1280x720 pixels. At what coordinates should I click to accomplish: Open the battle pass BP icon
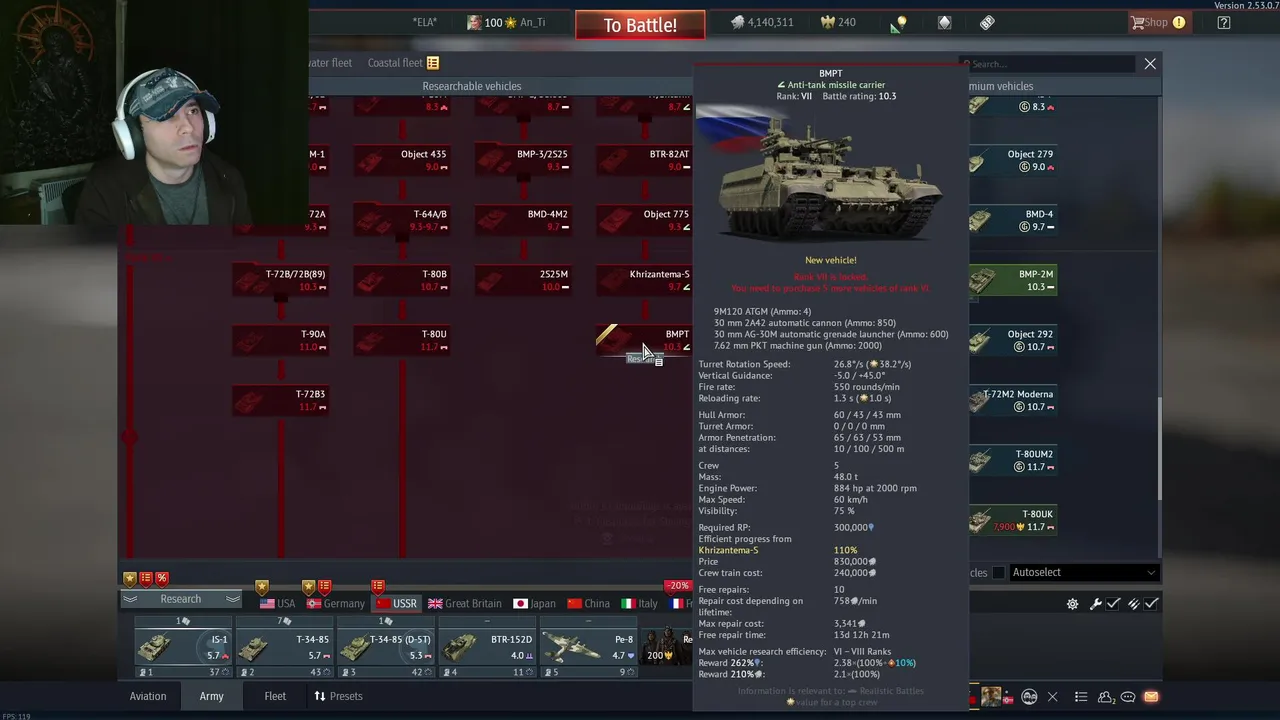(987, 23)
